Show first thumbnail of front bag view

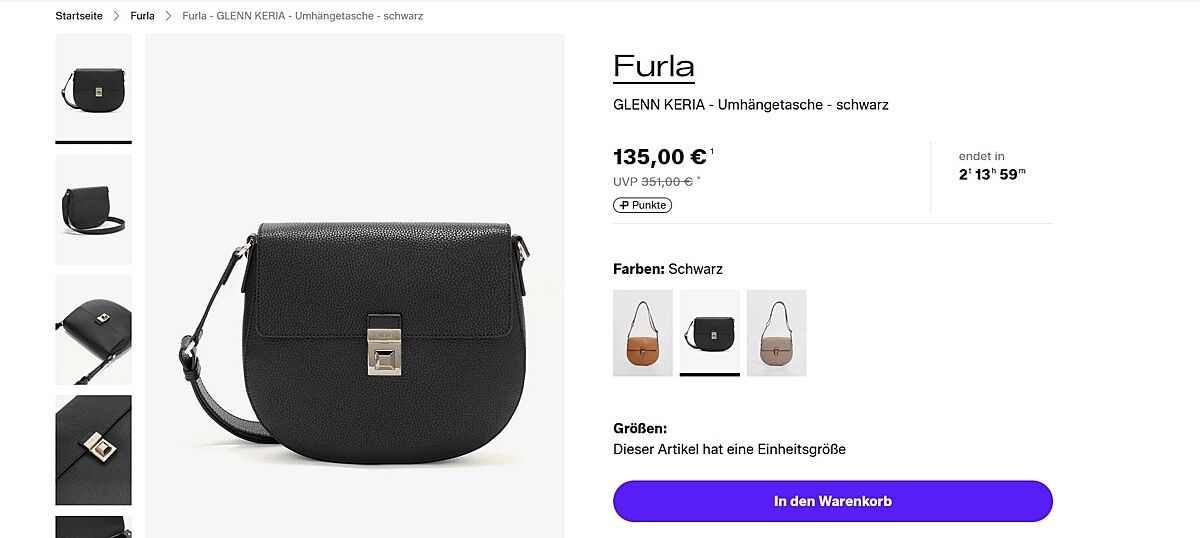coord(93,89)
